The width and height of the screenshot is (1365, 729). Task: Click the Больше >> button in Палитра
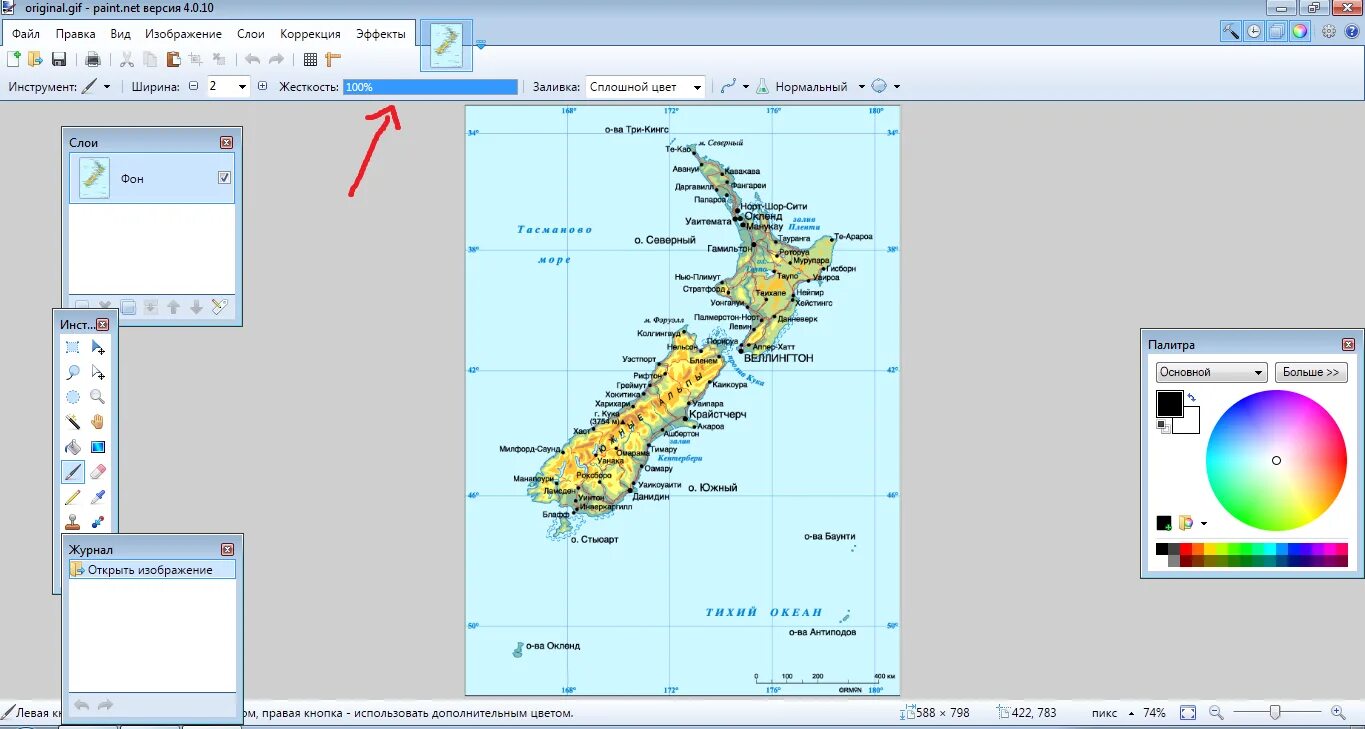coord(1311,372)
